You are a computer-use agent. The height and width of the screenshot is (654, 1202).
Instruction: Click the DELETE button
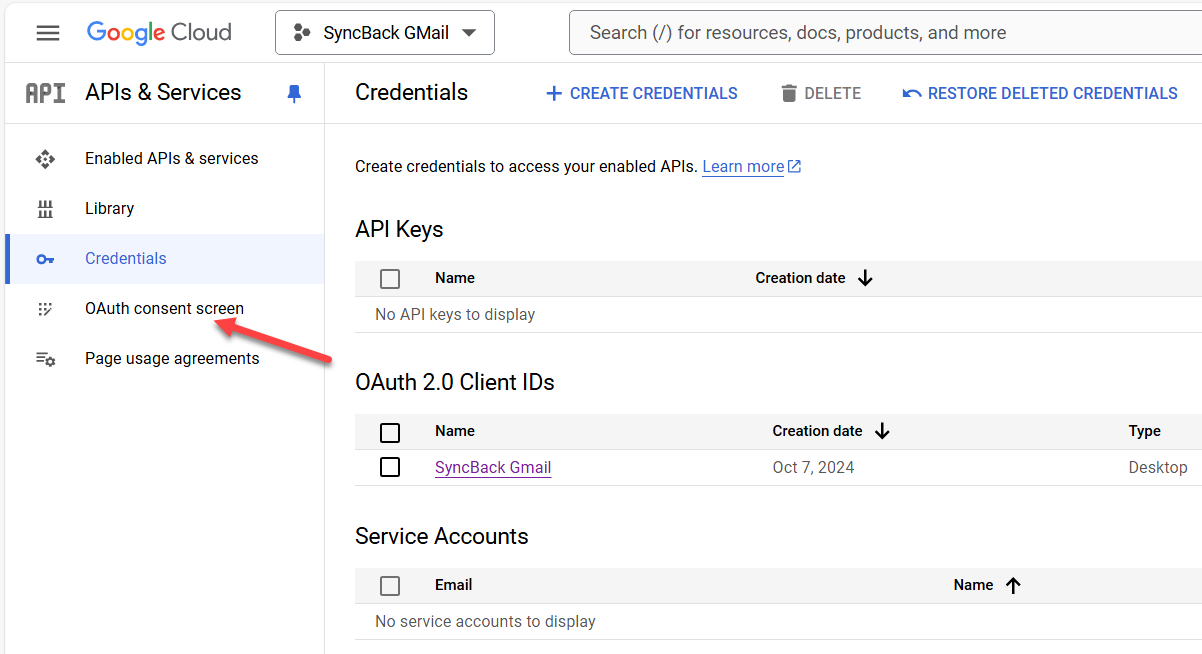[820, 93]
